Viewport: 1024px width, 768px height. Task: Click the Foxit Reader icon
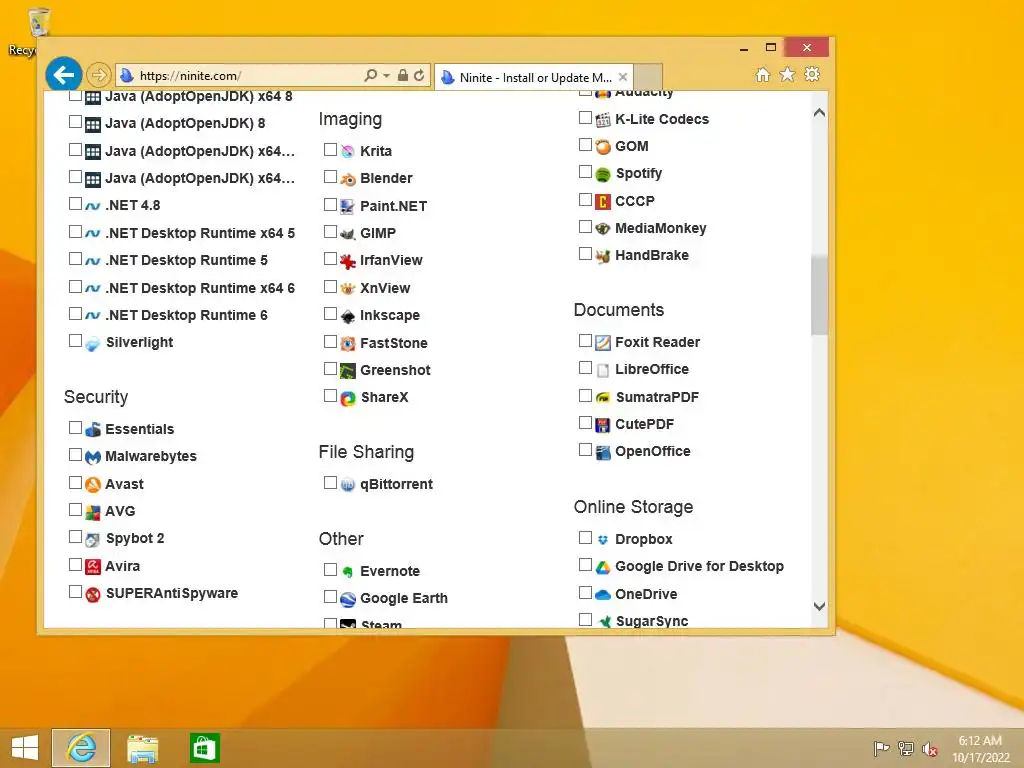603,342
